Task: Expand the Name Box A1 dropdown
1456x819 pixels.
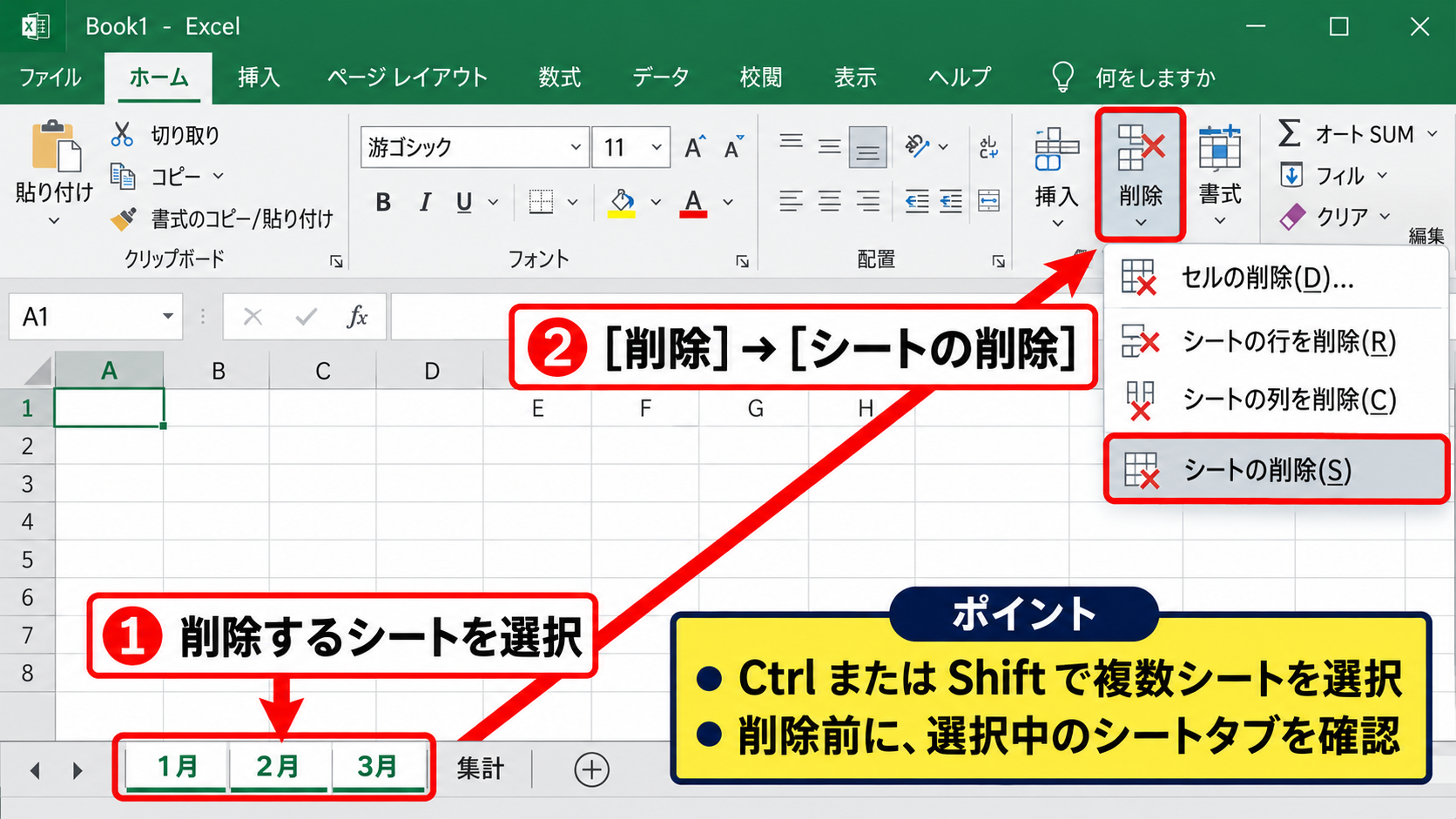Action: pos(168,316)
